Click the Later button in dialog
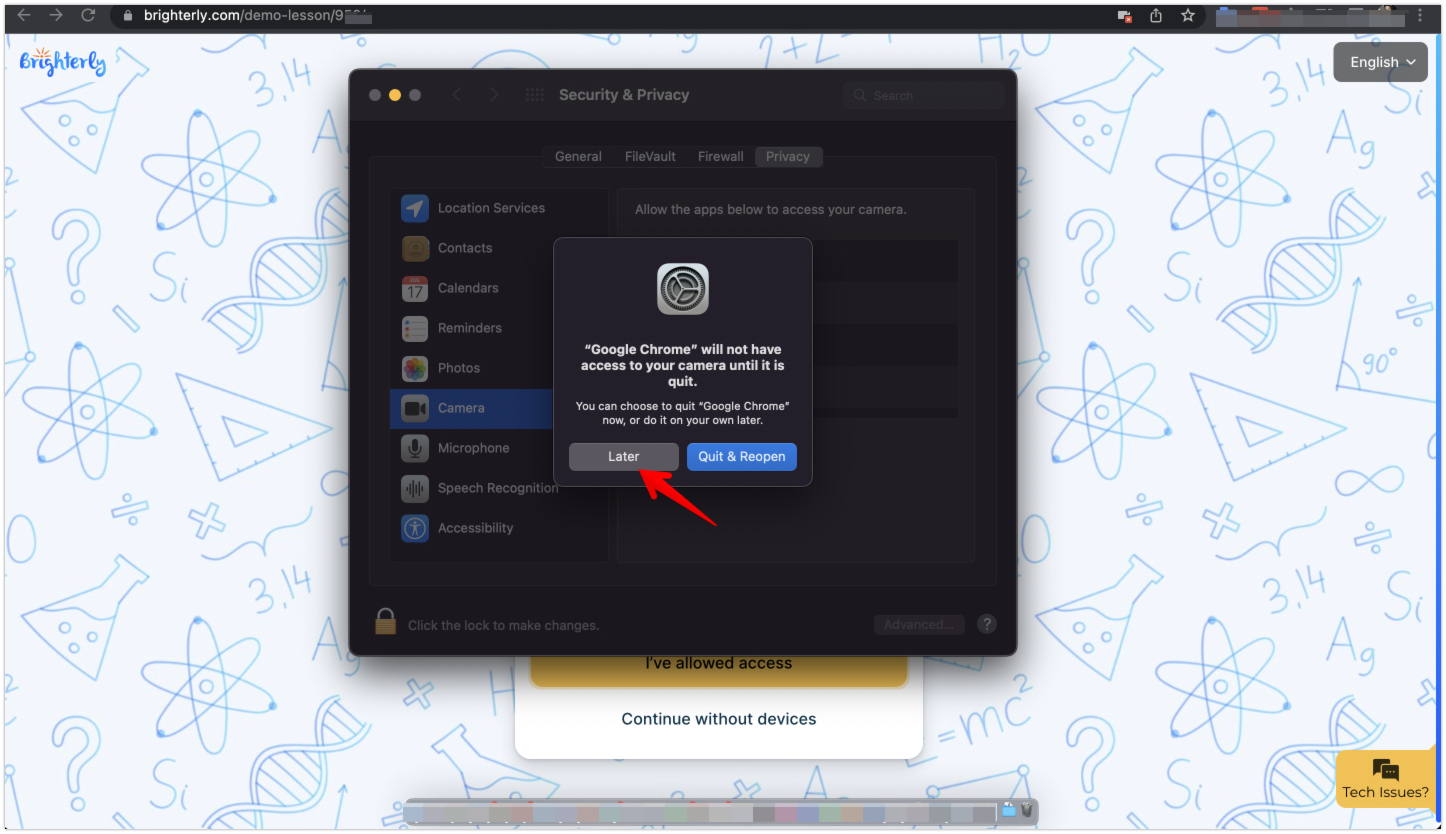Image resolution: width=1446 pixels, height=834 pixels. point(623,456)
